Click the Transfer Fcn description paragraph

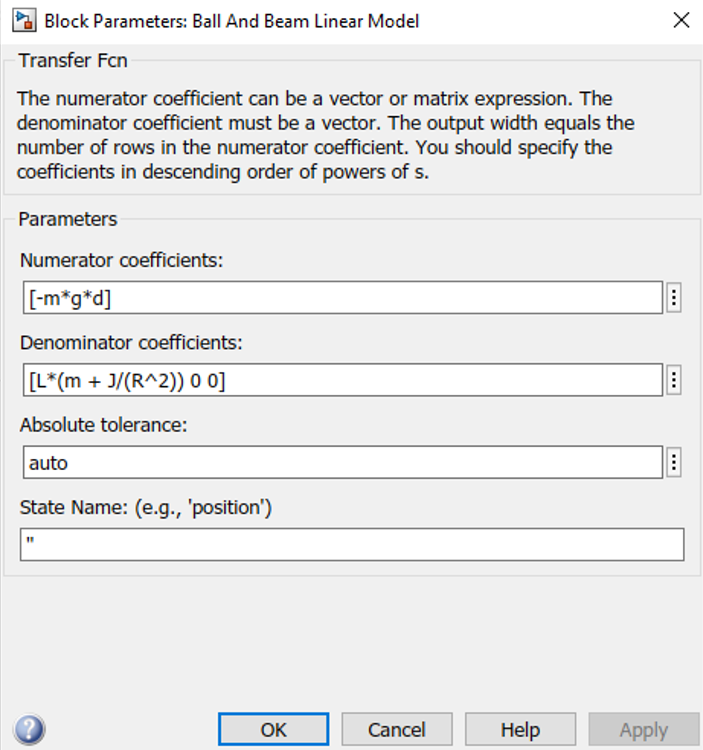coord(325,135)
